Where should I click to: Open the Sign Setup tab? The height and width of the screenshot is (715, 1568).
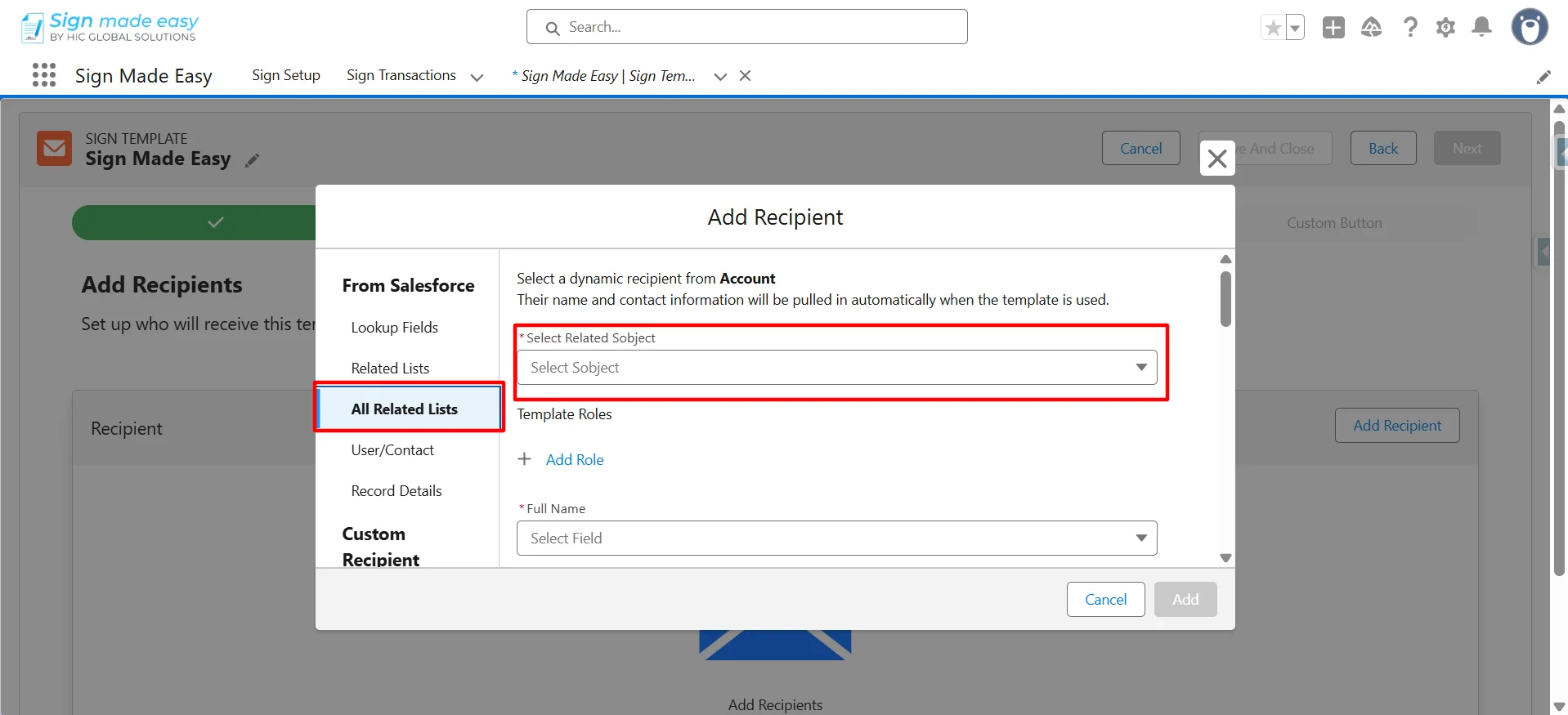pos(286,75)
